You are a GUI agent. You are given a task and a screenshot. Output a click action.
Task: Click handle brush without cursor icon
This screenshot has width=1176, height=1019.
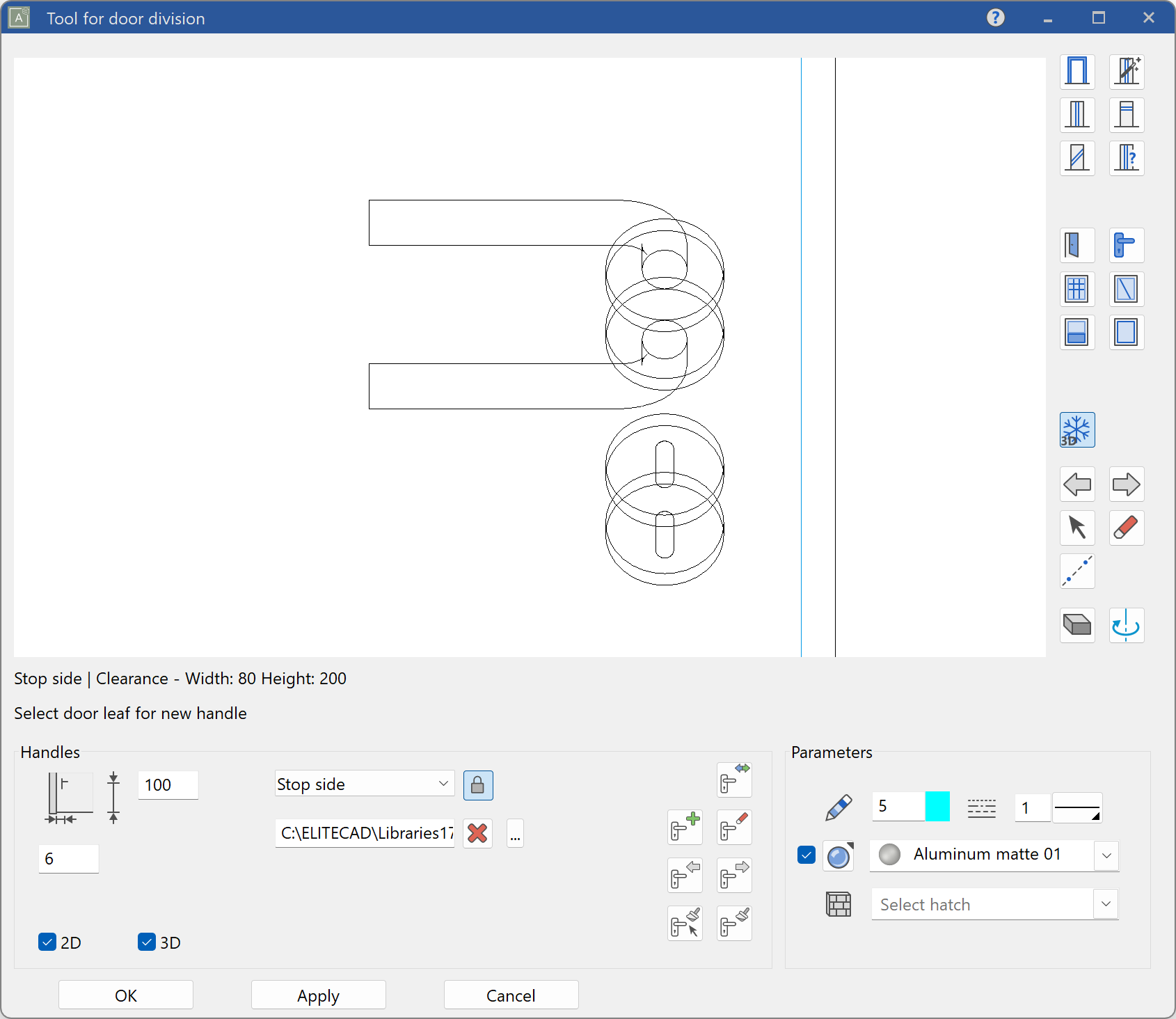(x=734, y=924)
